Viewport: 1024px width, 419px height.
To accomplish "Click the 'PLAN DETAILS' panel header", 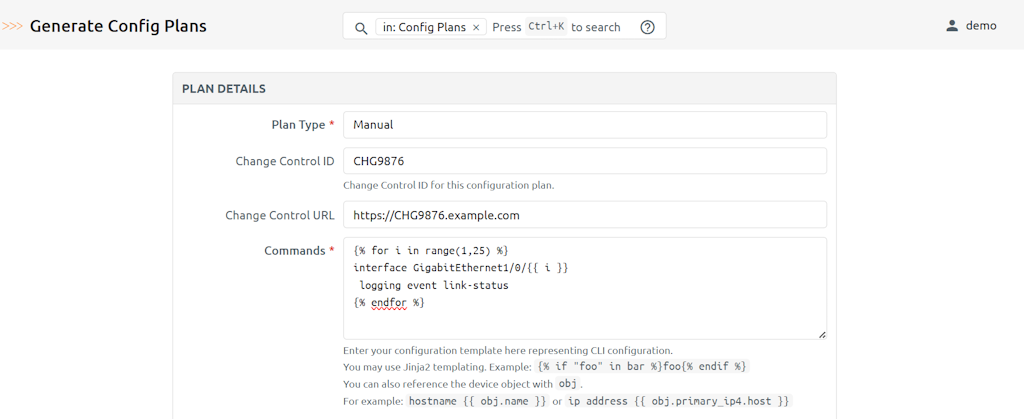I will (x=504, y=88).
